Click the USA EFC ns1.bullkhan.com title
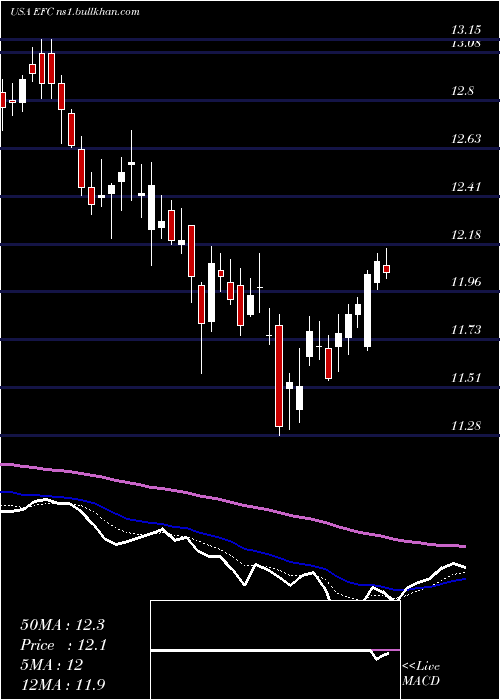The width and height of the screenshot is (500, 700). coord(75,12)
